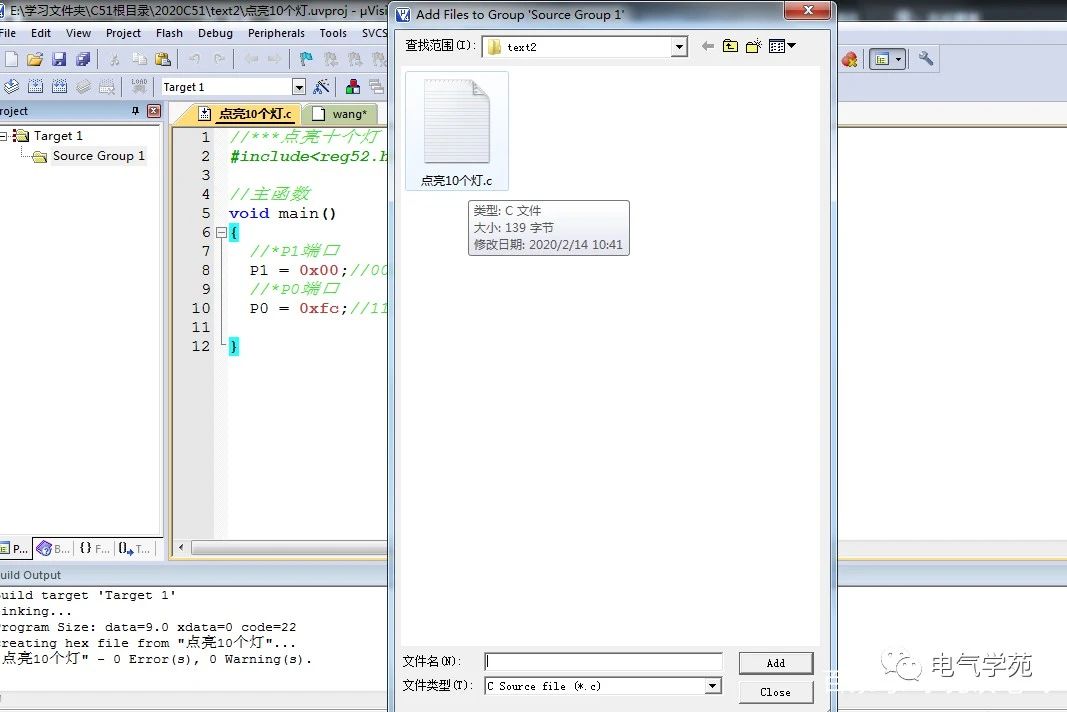Switch to the Project bottom tab
Screen dimensions: 1067x712
coord(15,548)
